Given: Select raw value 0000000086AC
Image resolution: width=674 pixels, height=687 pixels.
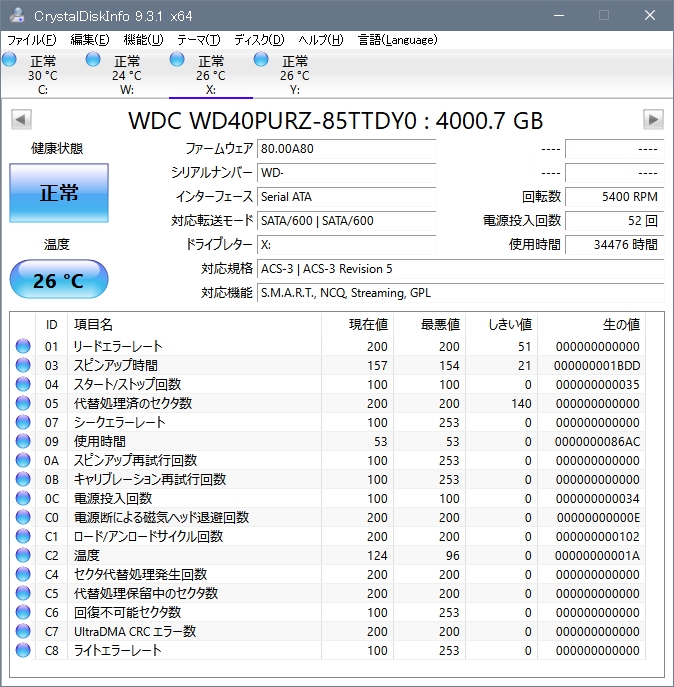Looking at the screenshot, I should [597, 442].
